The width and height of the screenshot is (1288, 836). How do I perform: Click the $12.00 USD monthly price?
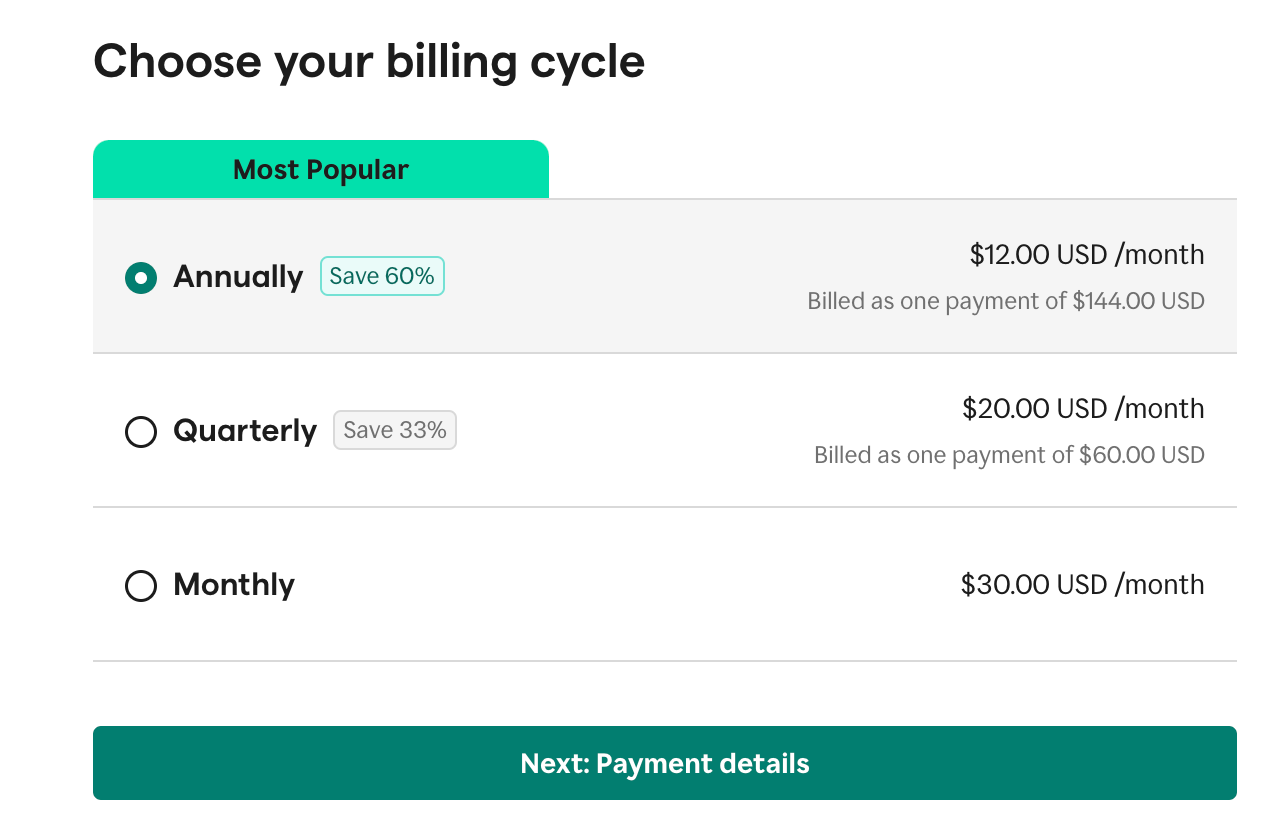pos(1086,255)
